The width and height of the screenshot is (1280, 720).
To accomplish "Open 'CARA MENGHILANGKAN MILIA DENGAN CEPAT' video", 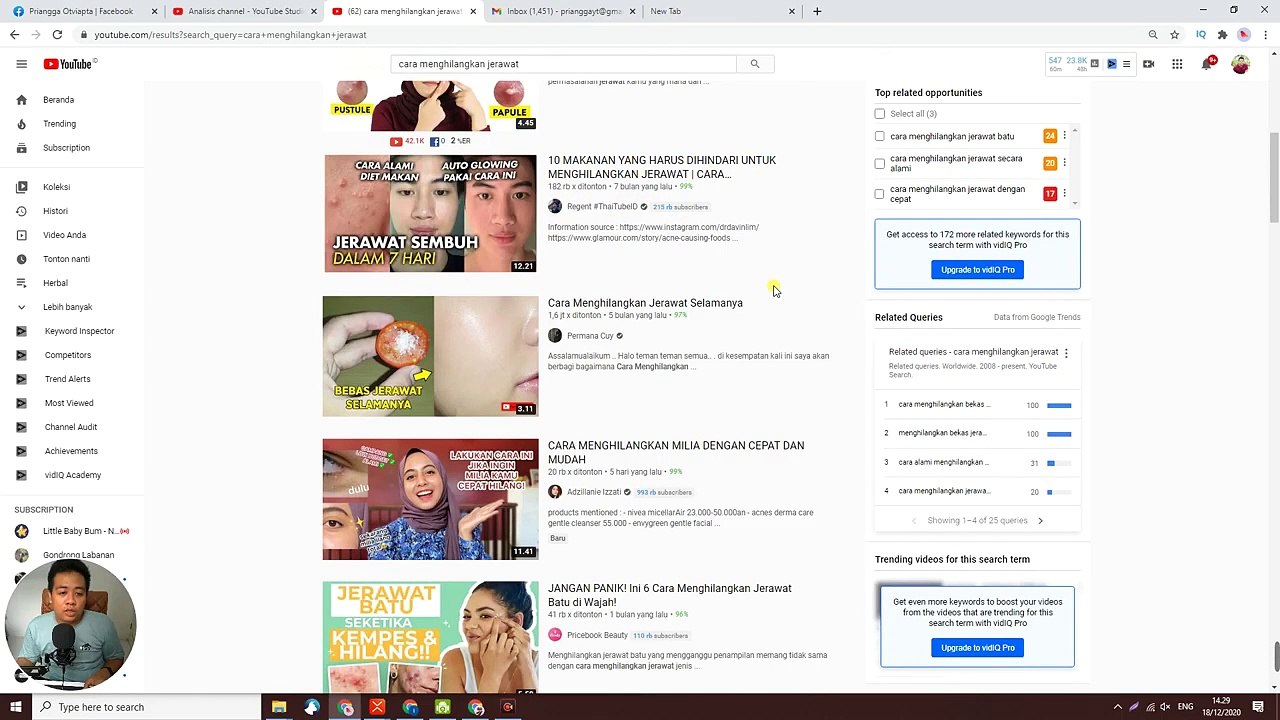I will coord(676,453).
